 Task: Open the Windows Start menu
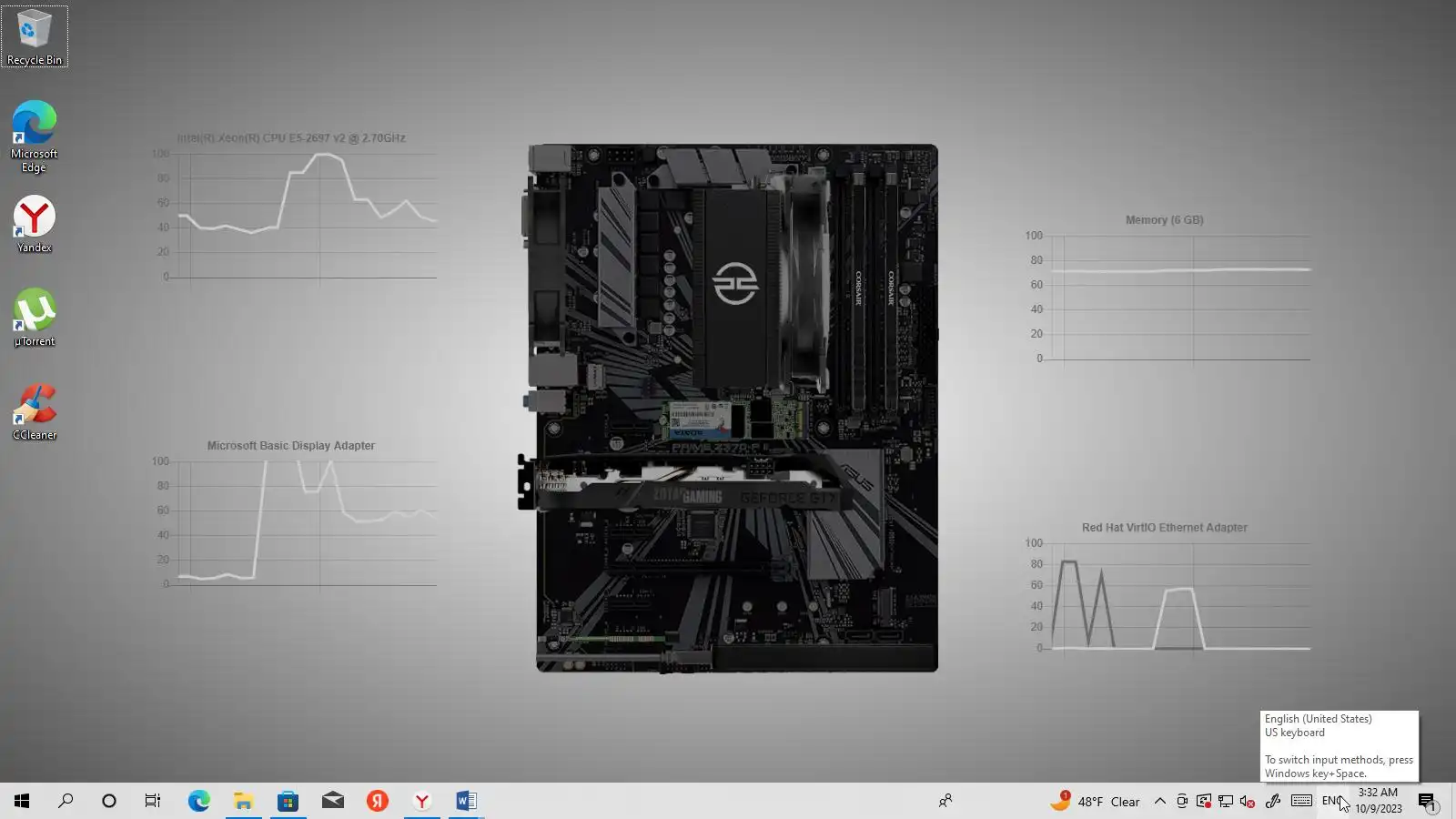click(22, 801)
